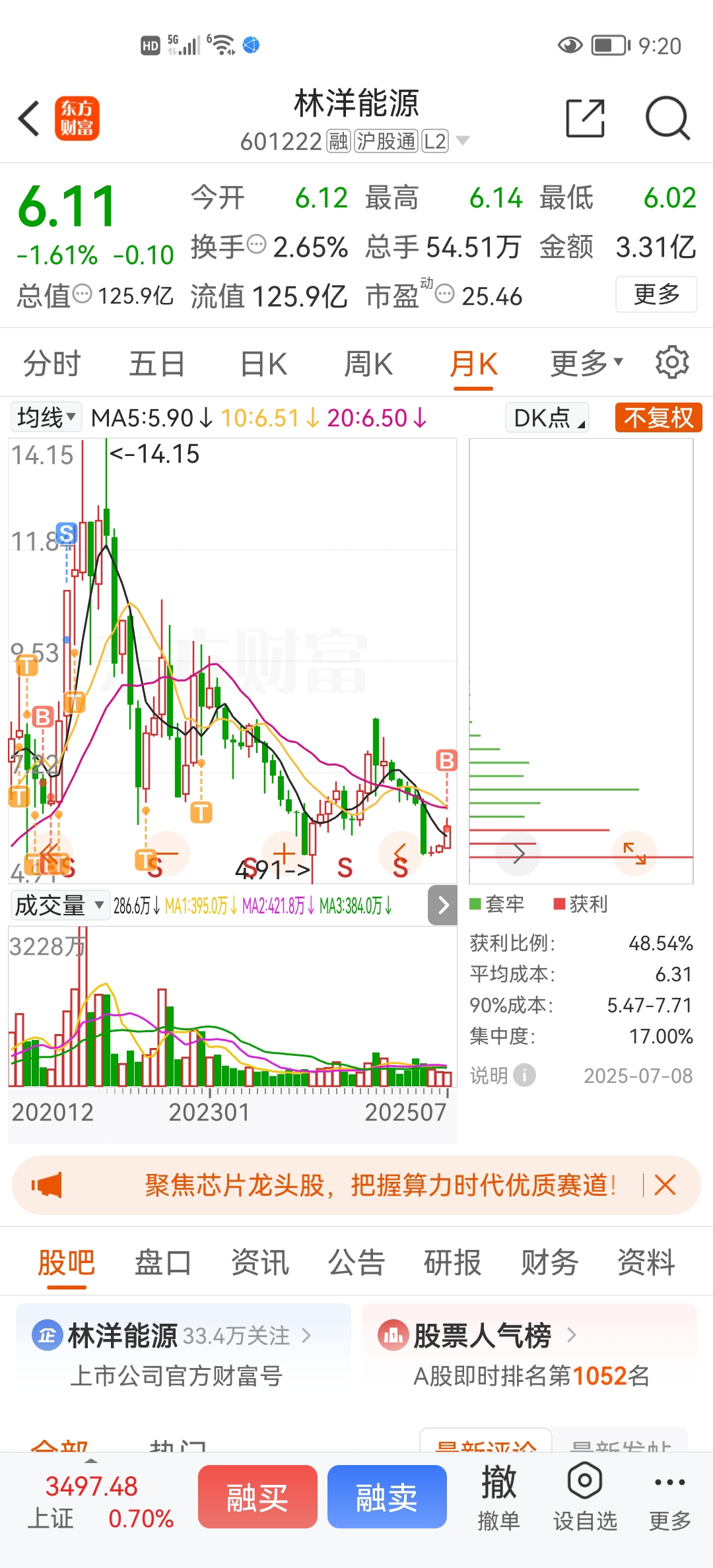Tap the 上证 3497.48 index ticker

[x=100, y=1502]
